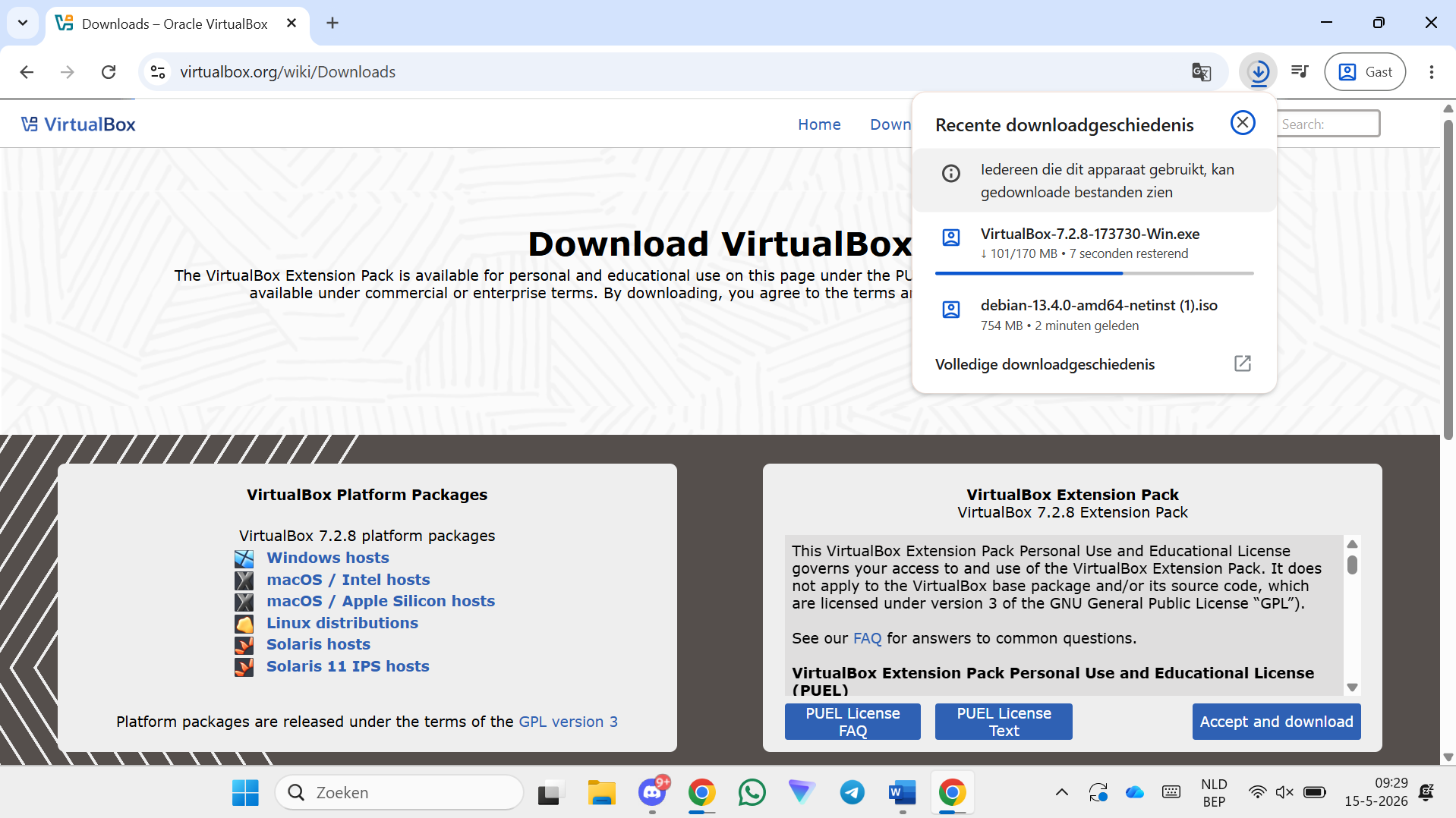Image resolution: width=1456 pixels, height=818 pixels.
Task: Click the info icon in downloads notice
Action: tap(950, 173)
